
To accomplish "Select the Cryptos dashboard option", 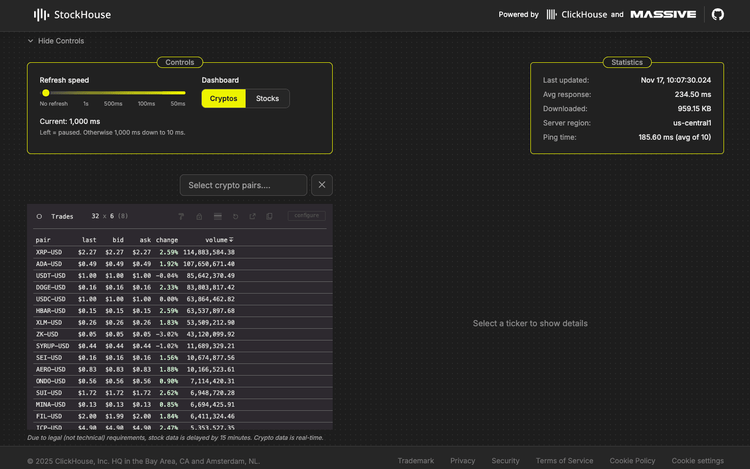I will pos(224,98).
